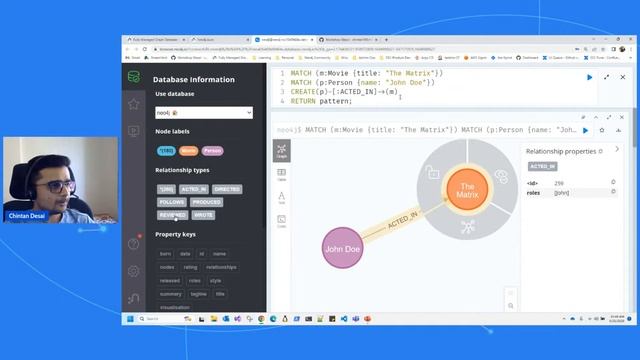Save the result query as a favorite
The image size is (640, 360).
[x=602, y=130]
